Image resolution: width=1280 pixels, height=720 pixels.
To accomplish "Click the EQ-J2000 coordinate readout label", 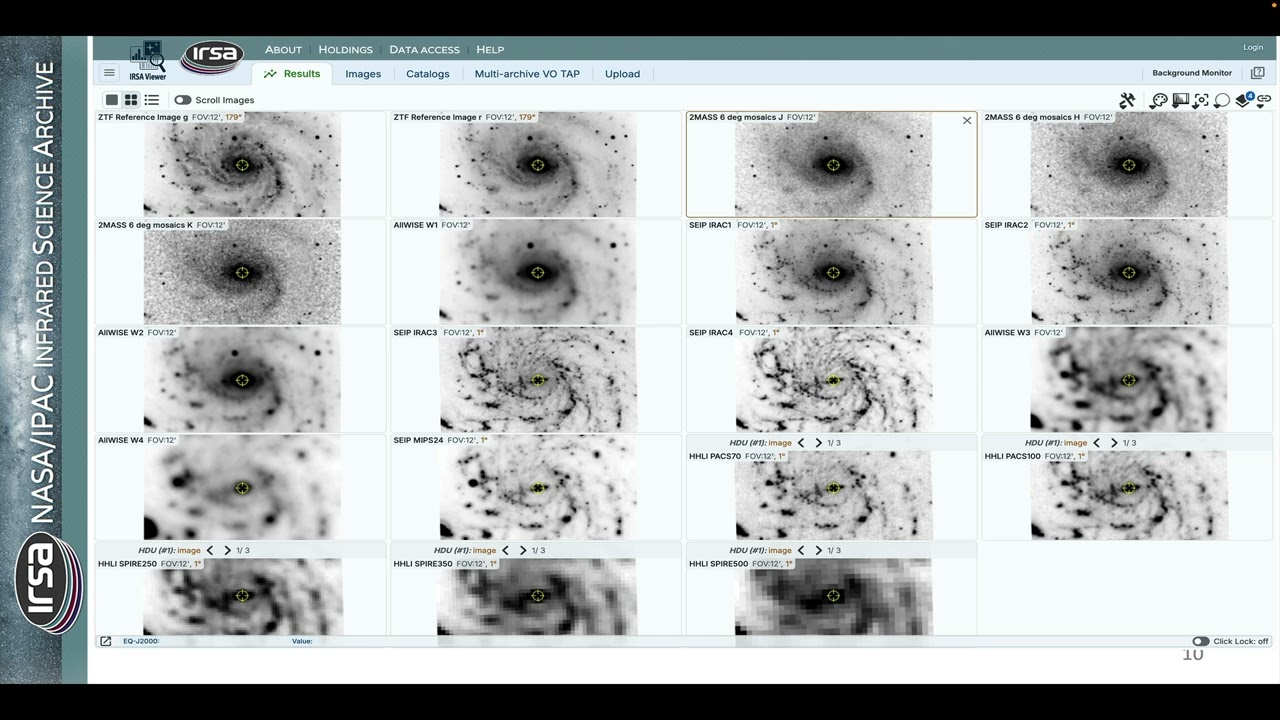I will (141, 641).
